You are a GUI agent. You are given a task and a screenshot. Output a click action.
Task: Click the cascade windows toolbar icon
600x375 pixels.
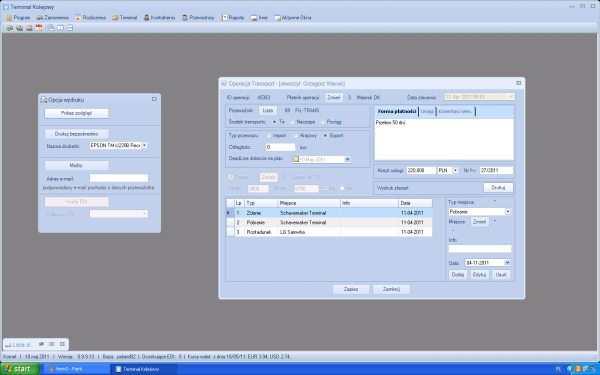[51, 28]
